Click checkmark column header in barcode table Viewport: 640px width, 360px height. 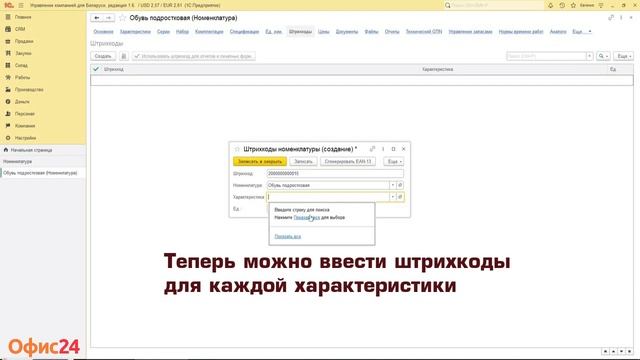[x=96, y=69]
